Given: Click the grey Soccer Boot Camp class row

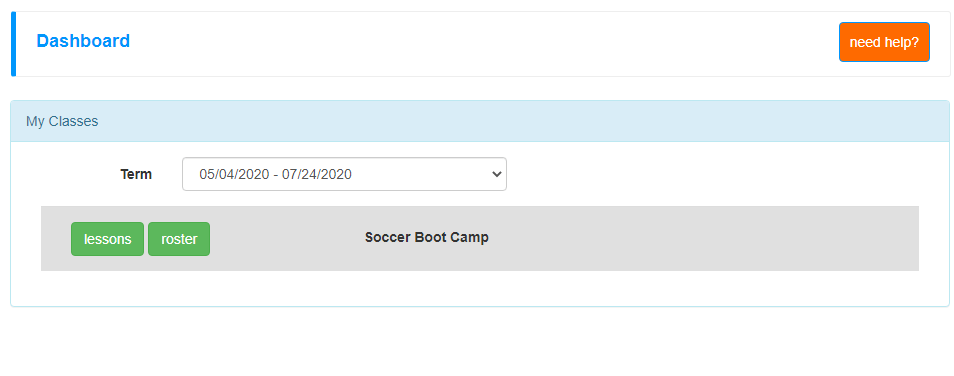Looking at the screenshot, I should pyautogui.click(x=479, y=238).
